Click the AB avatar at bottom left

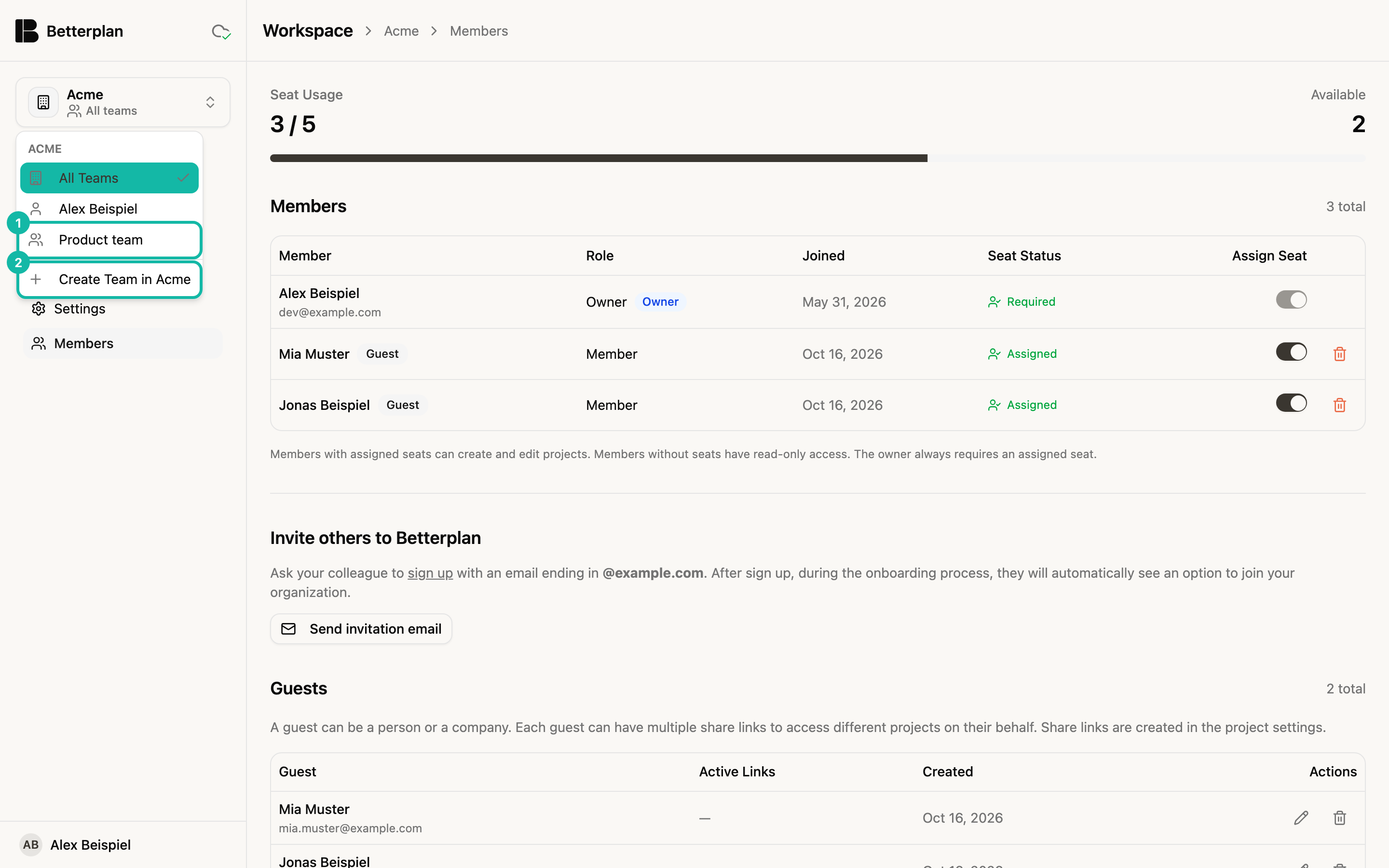(x=31, y=844)
